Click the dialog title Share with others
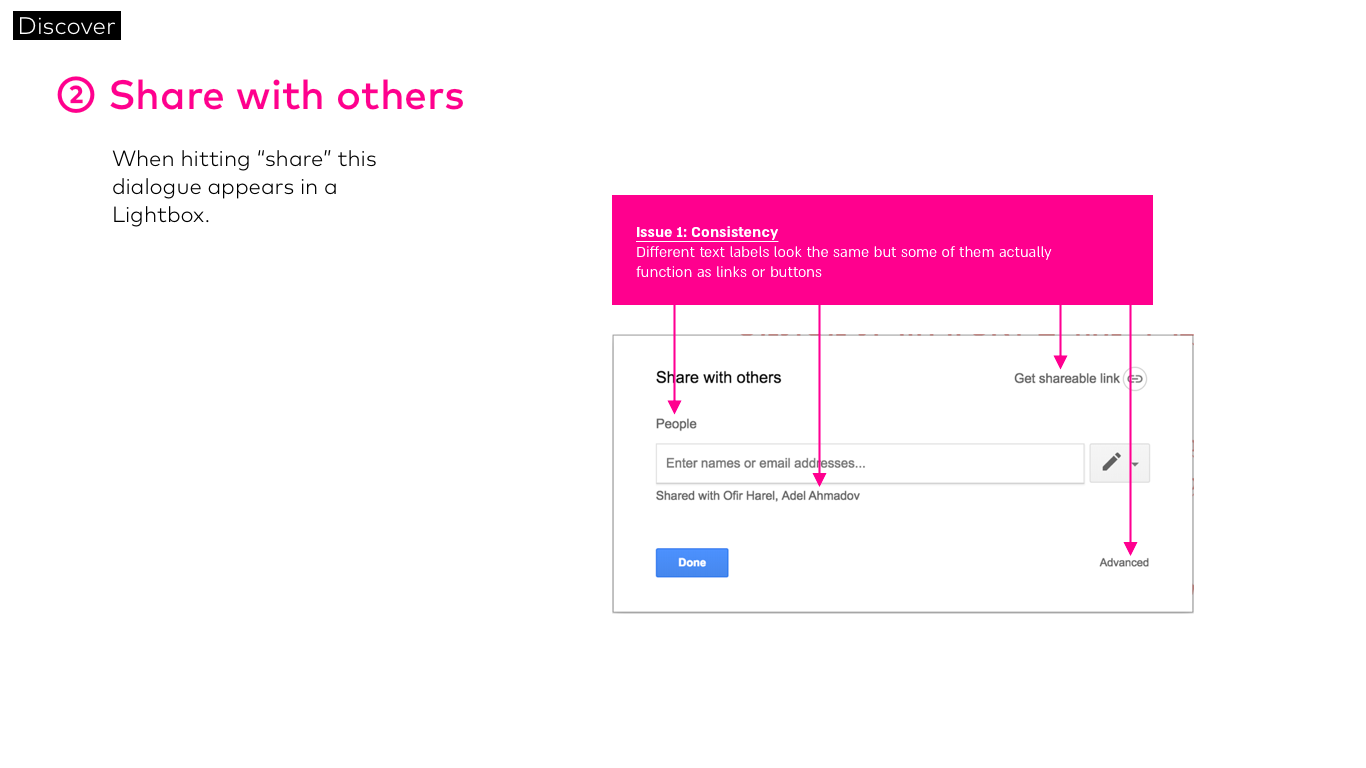The width and height of the screenshot is (1366, 768). coord(718,378)
